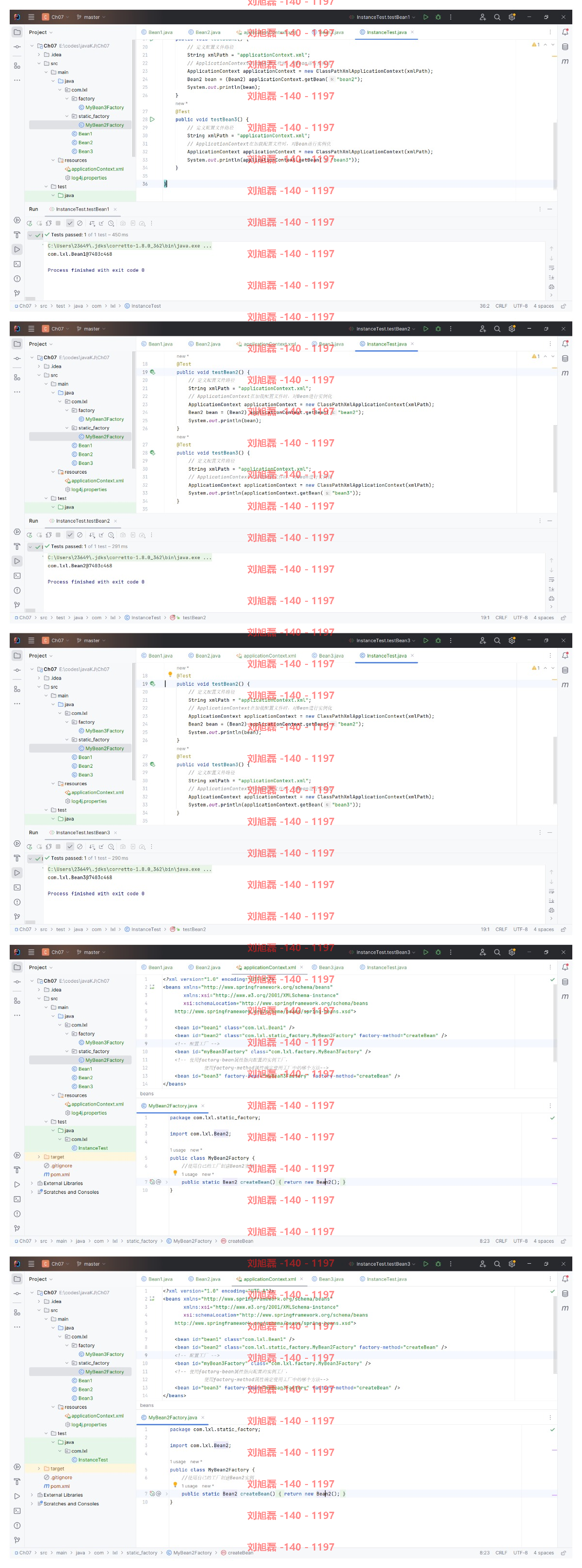Click Rerun icon in testBean1 Run panel
The height and width of the screenshot is (1568, 582).
[29, 223]
